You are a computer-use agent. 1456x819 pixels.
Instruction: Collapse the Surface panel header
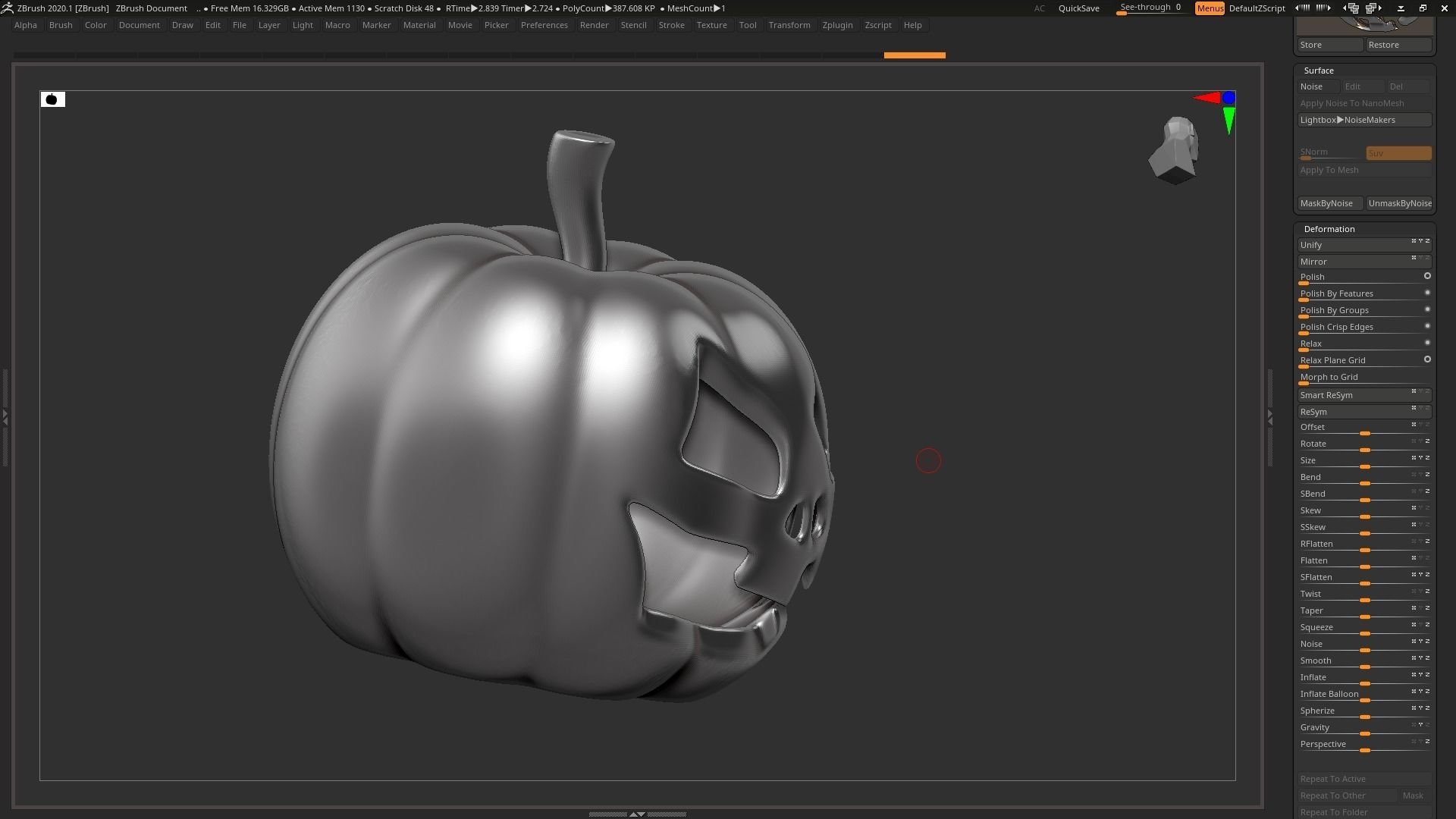[1319, 71]
